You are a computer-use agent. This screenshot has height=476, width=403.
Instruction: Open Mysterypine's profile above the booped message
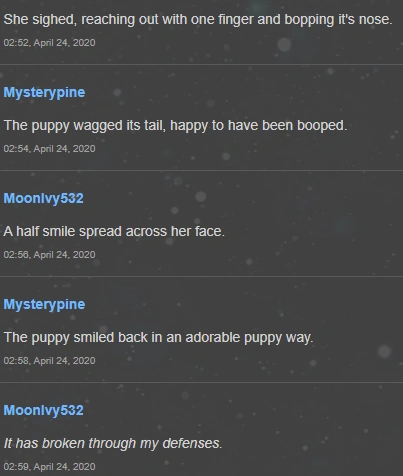(44, 93)
